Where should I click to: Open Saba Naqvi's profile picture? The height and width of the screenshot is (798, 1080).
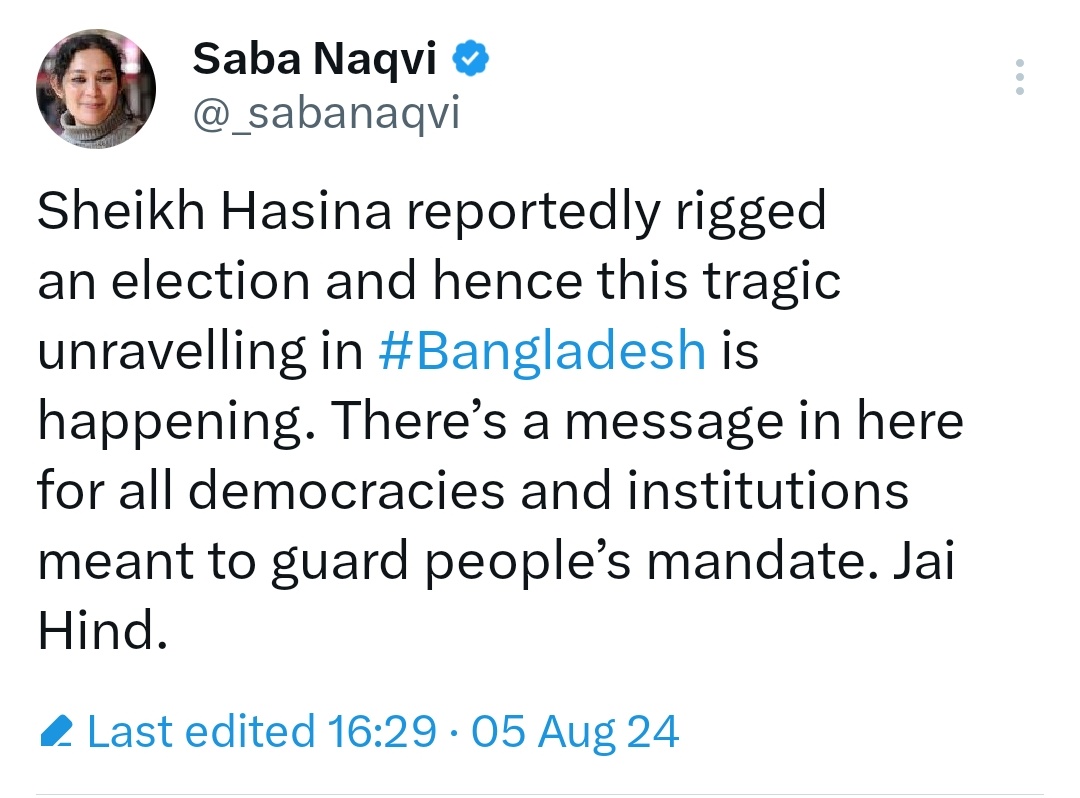[95, 97]
